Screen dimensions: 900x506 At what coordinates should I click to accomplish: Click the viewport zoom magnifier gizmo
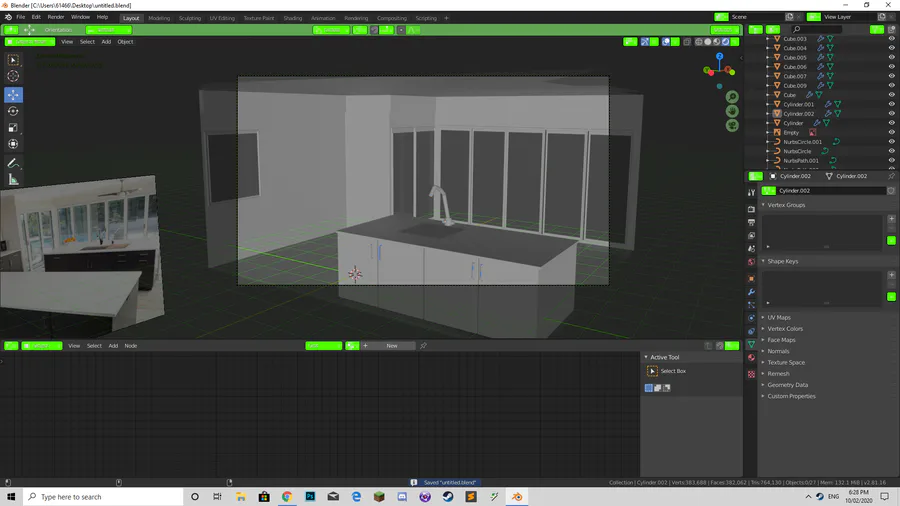pos(732,97)
